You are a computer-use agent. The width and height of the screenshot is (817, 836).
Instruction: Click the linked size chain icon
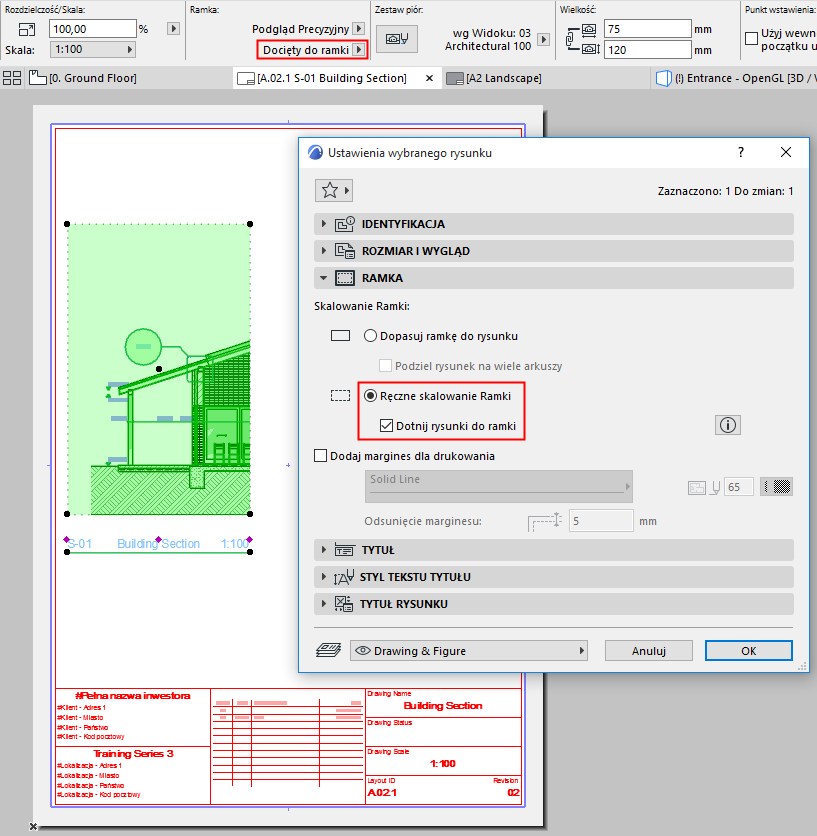(571, 39)
